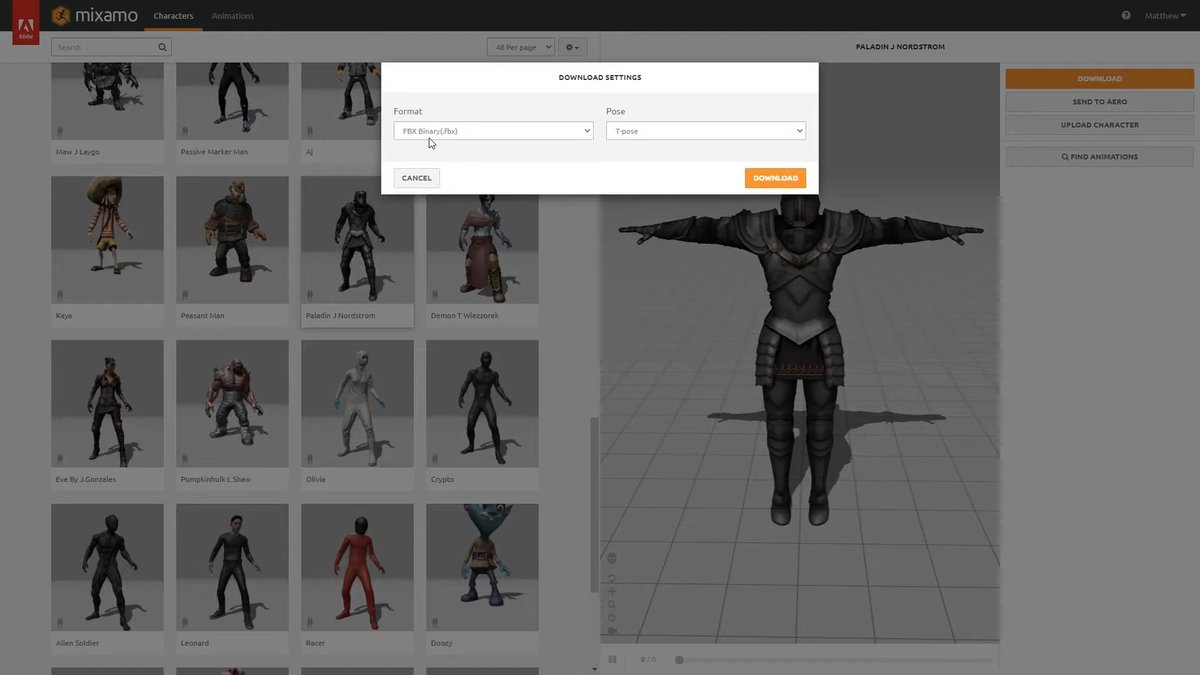Select the Leonard character thumbnail

232,568
